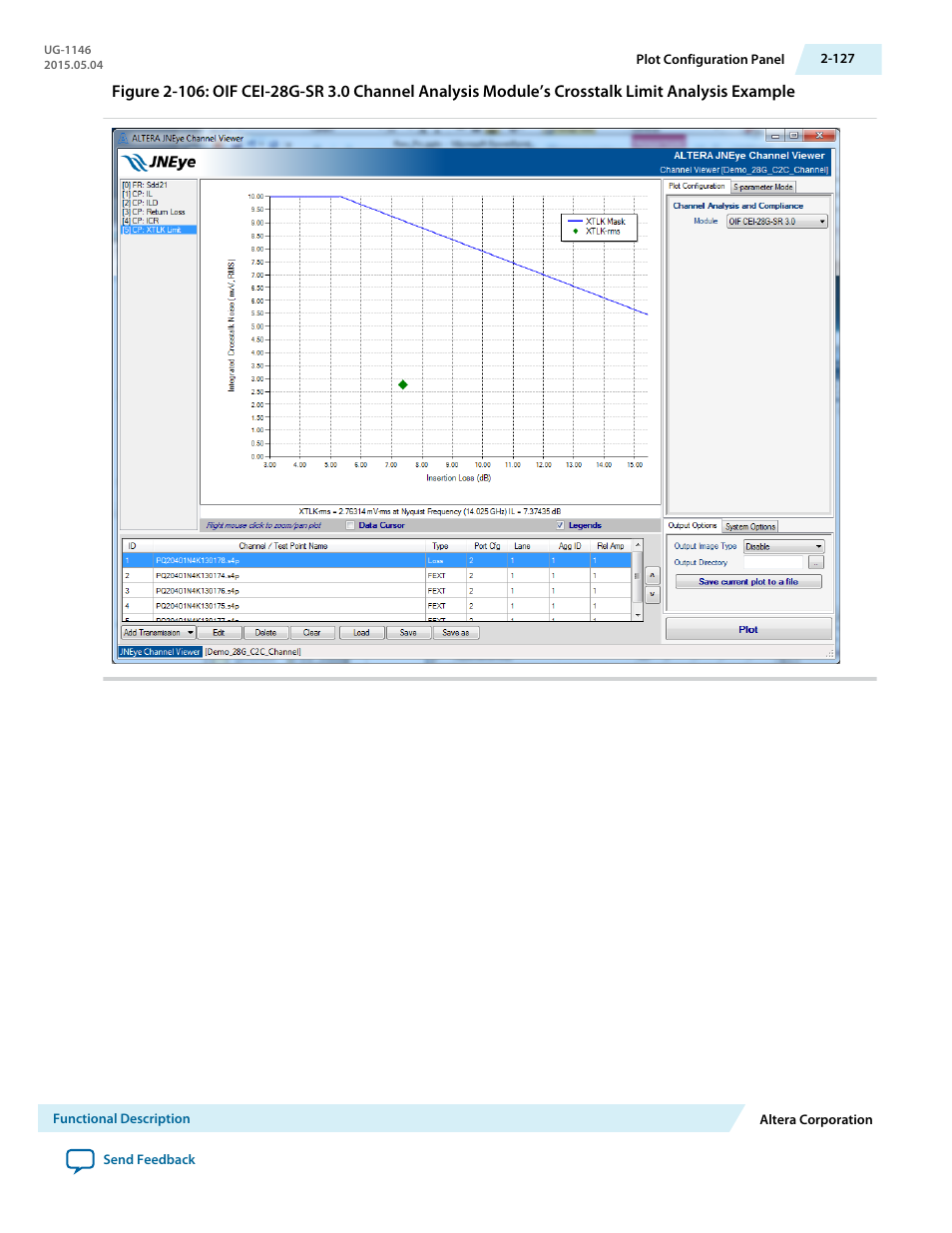The height and width of the screenshot is (1233, 952).
Task: Minimize the JNEye Channel Viewer window
Action: 775,136
